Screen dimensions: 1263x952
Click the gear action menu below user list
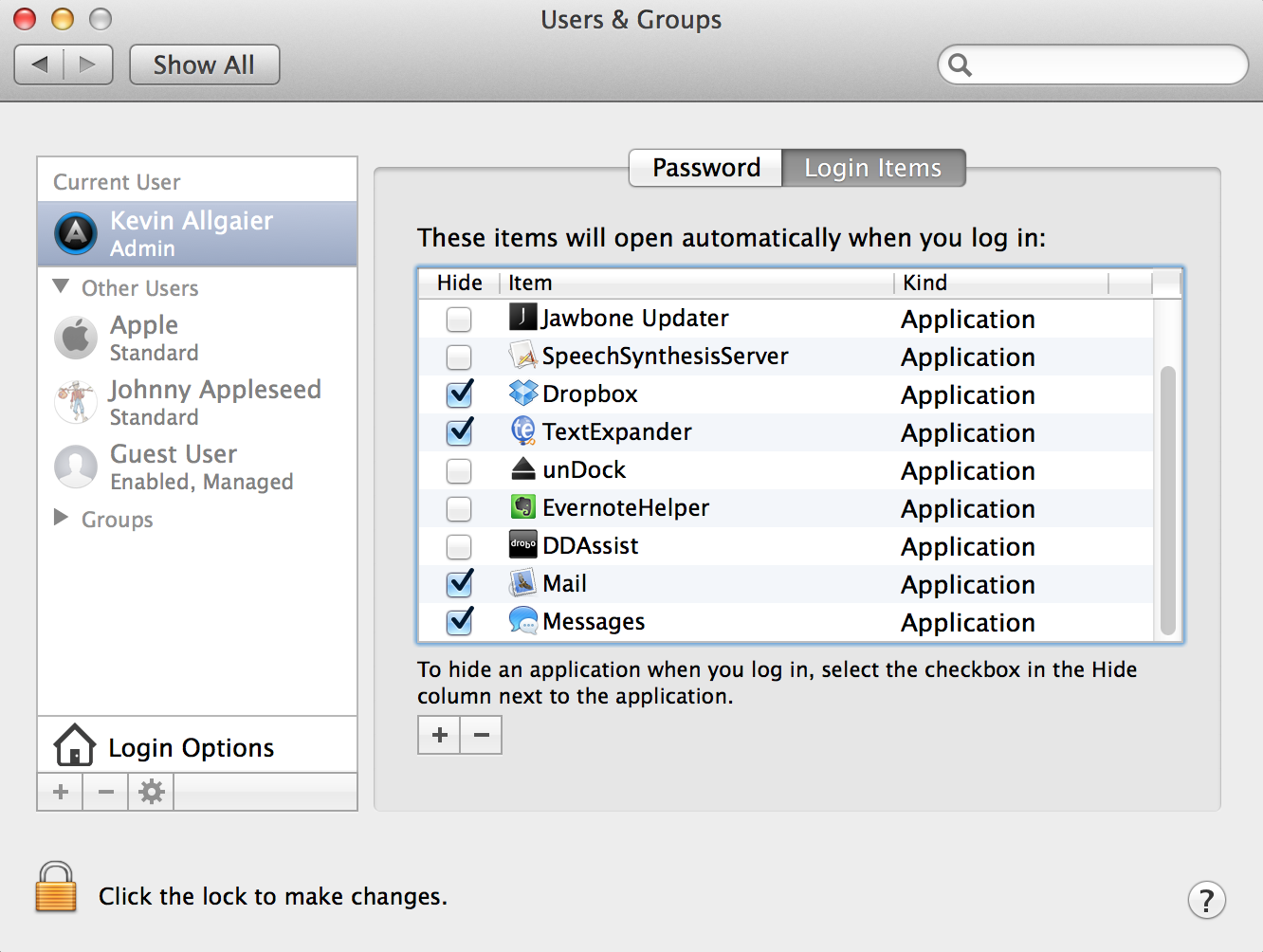[x=152, y=792]
